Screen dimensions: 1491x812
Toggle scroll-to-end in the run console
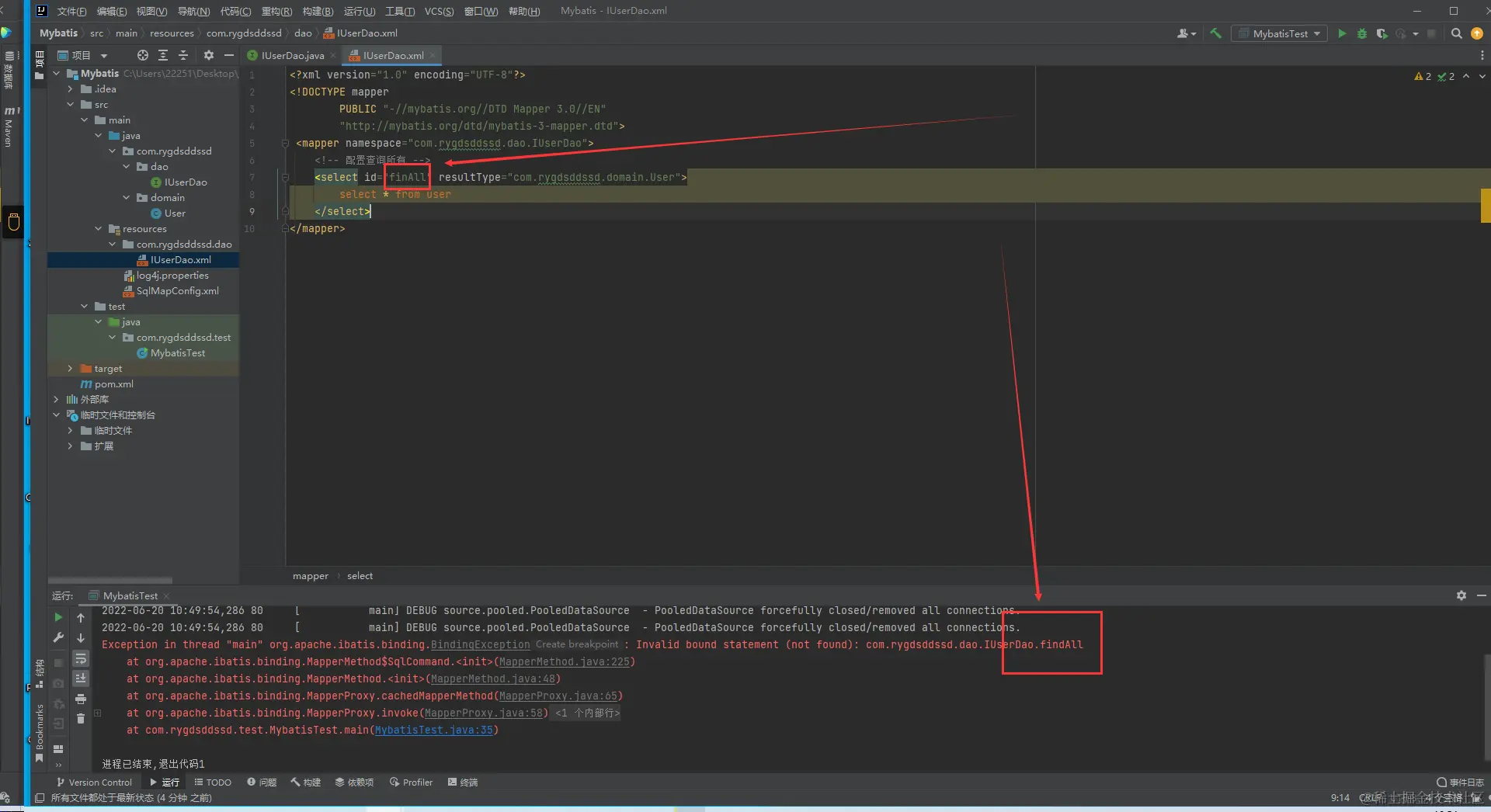coord(81,678)
